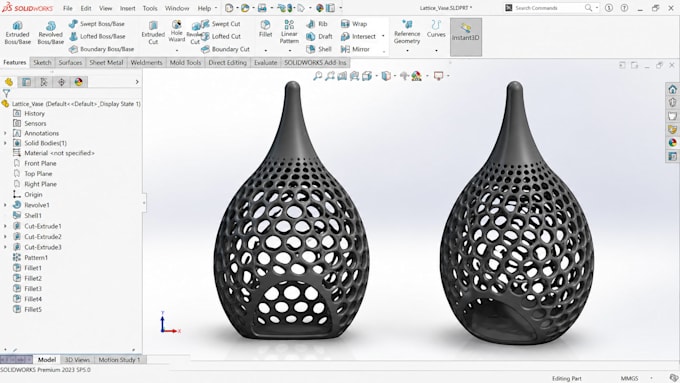Screen dimensions: 680x383
Task: Click the Rib feature tool
Action: coord(317,24)
